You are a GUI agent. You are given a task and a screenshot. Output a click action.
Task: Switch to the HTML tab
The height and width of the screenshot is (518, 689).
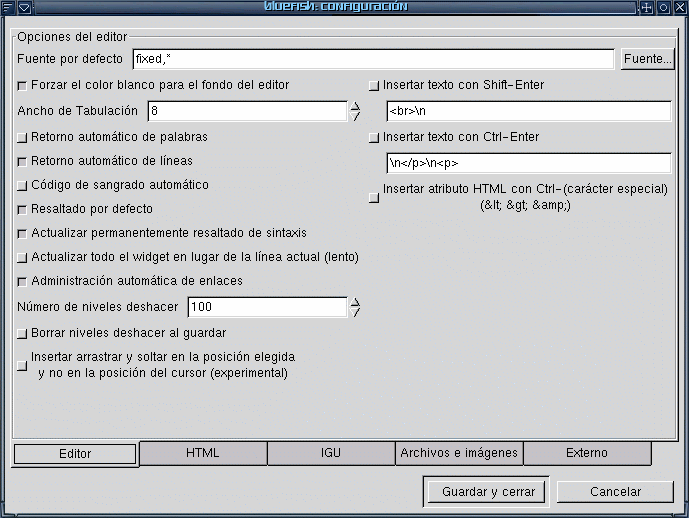[203, 453]
